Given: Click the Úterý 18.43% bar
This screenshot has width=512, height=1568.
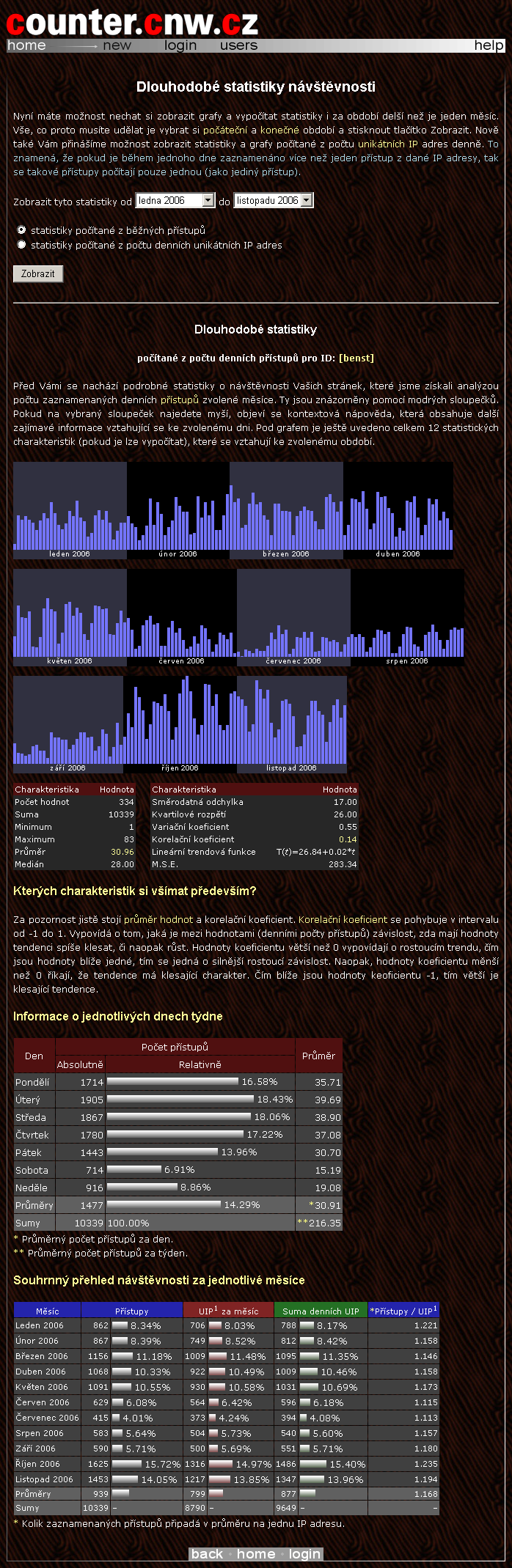Looking at the screenshot, I should (x=180, y=1099).
